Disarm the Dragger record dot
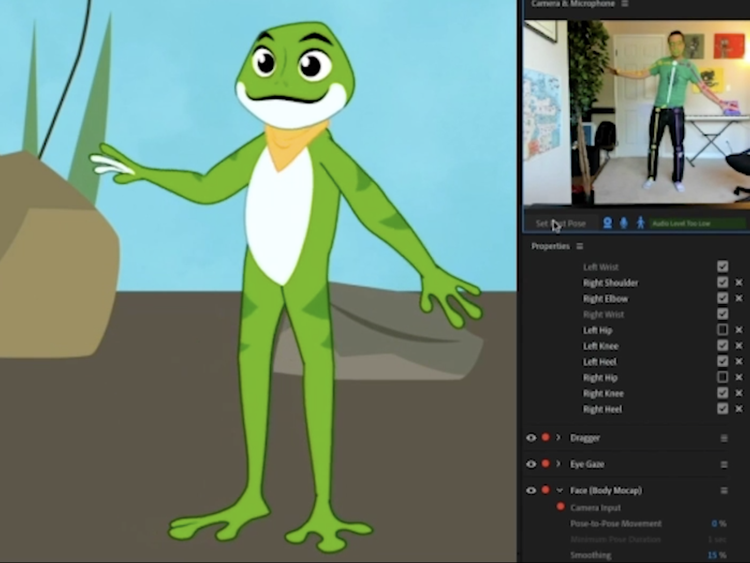 [x=545, y=437]
